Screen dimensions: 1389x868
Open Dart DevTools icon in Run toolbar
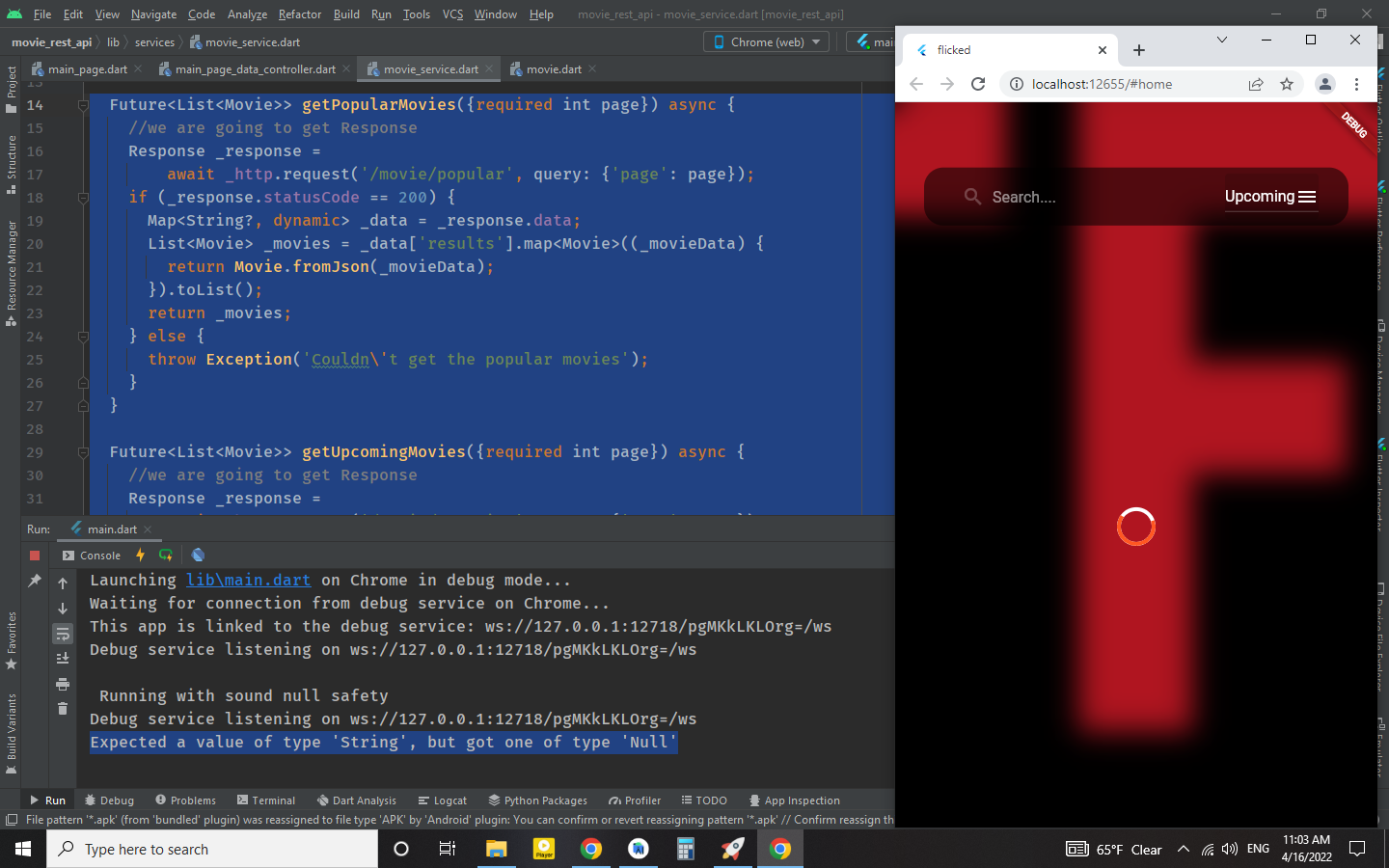198,555
